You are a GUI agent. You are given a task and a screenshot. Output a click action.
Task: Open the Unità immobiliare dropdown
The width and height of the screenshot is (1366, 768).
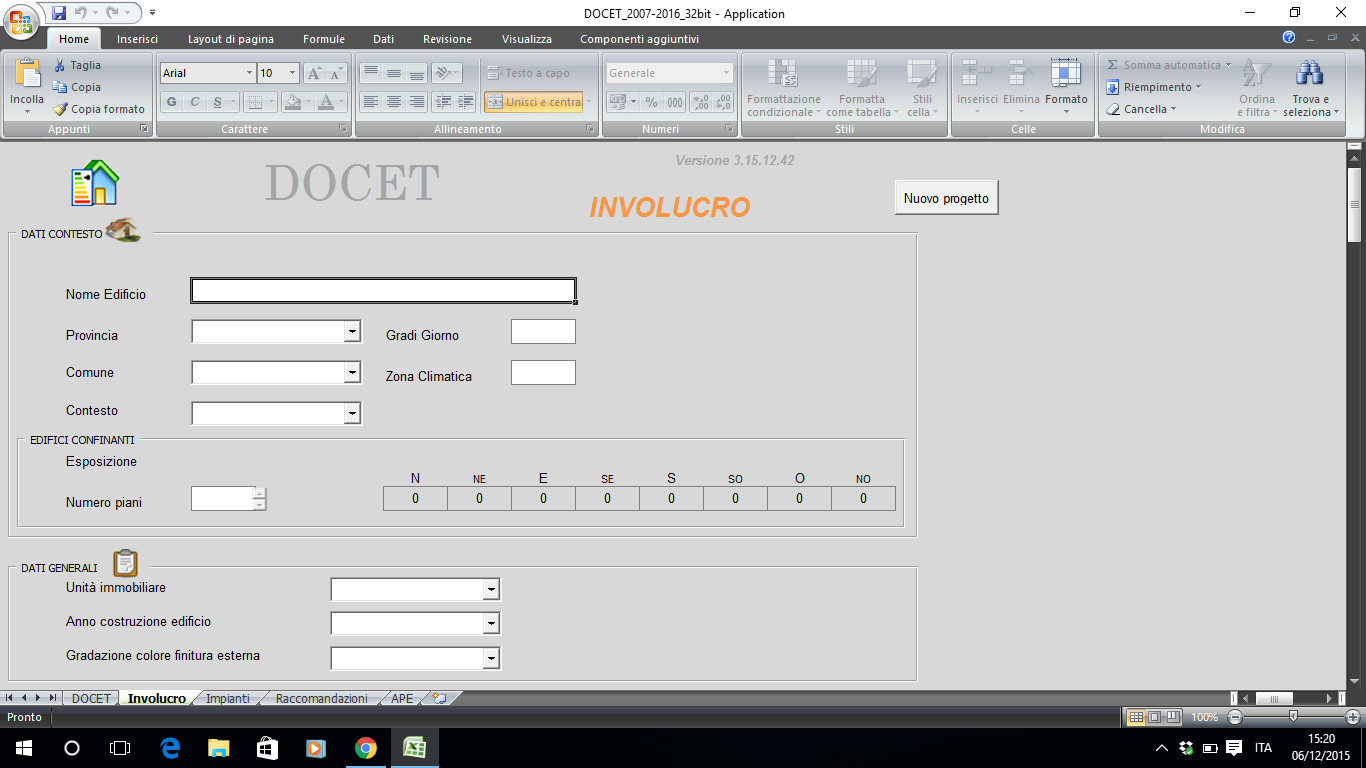point(491,590)
